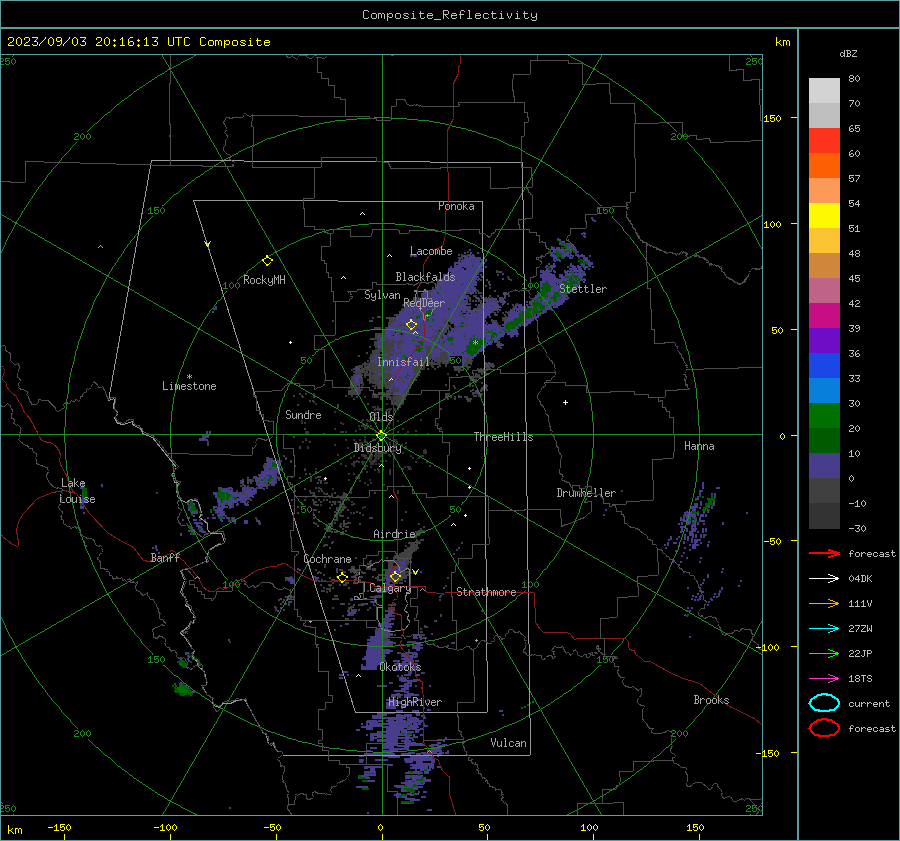
Task: Click the RockyMH label
Action: point(264,280)
